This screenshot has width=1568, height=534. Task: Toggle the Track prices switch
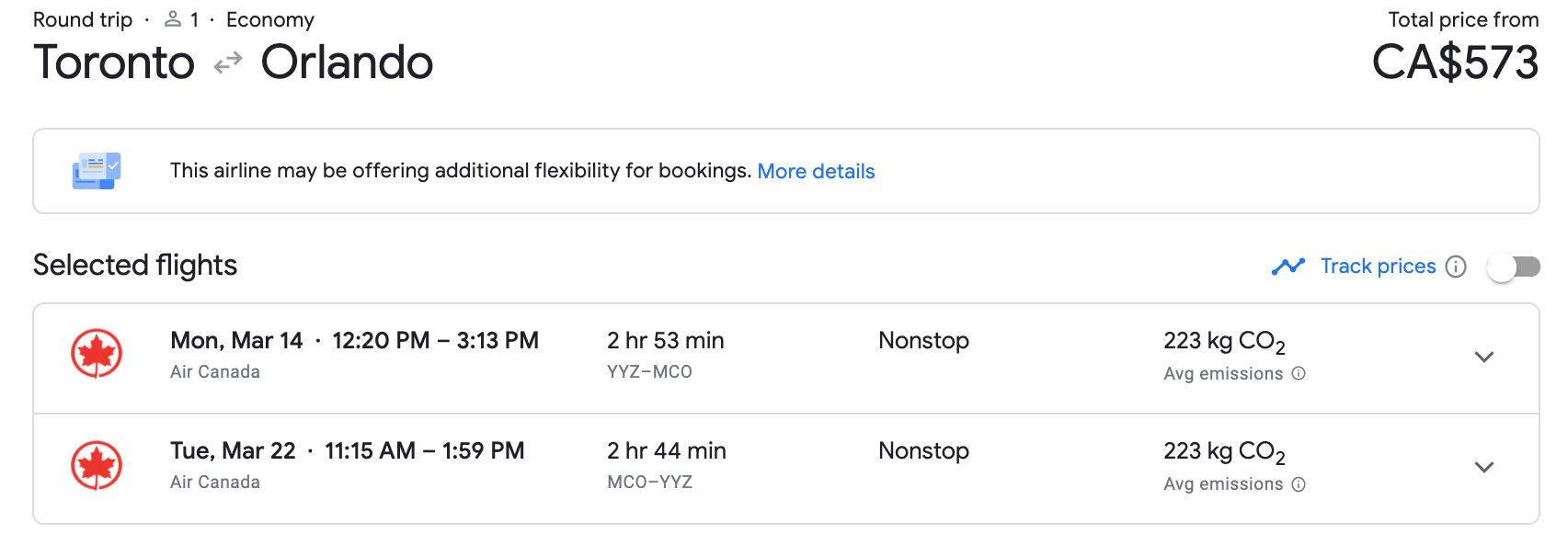(x=1514, y=267)
